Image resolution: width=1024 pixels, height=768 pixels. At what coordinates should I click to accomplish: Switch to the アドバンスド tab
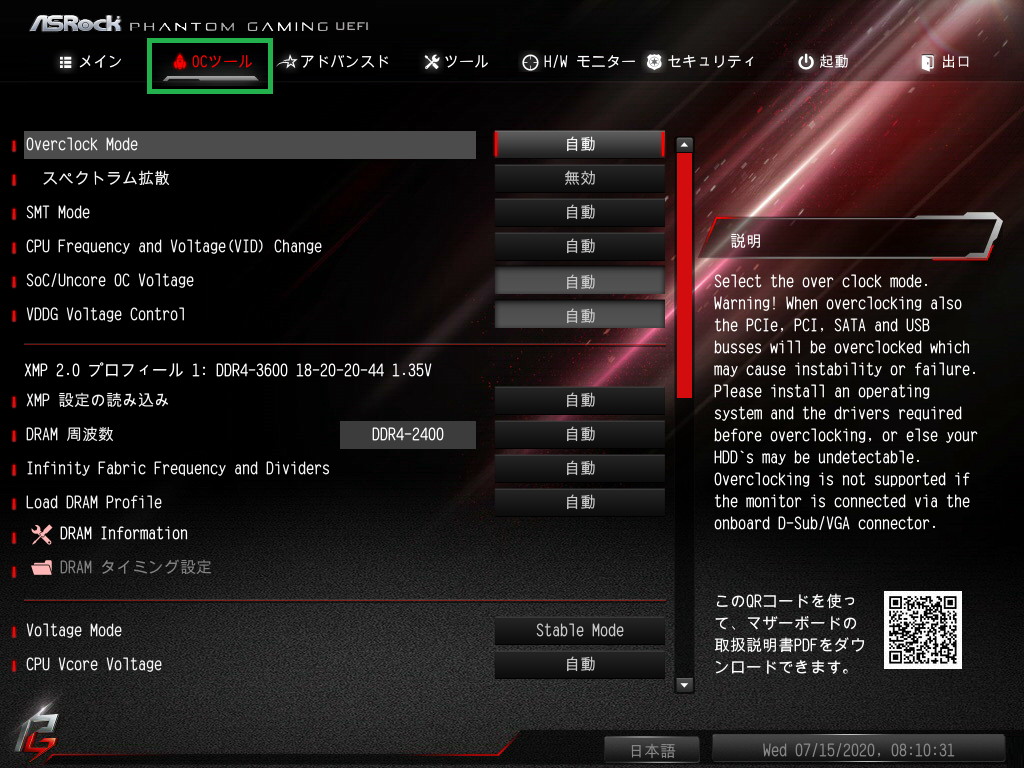click(x=334, y=62)
